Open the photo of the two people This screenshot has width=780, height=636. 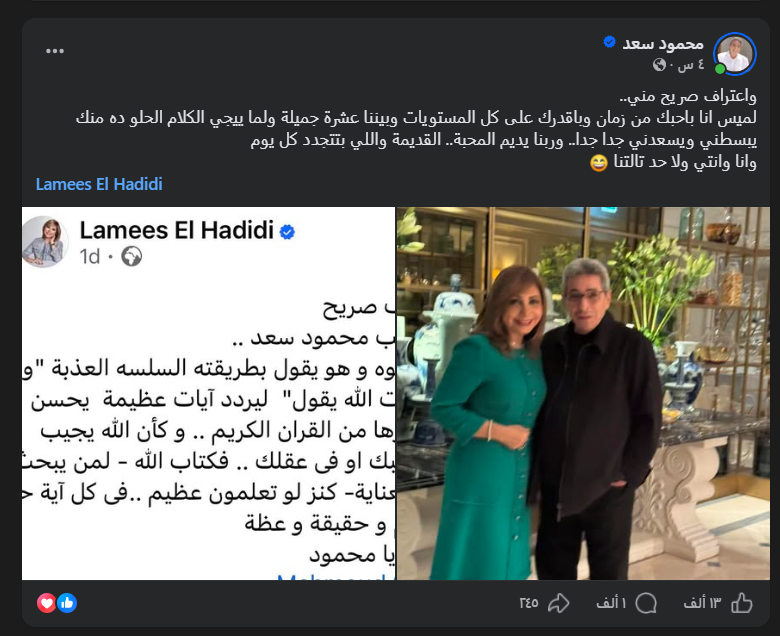click(583, 393)
